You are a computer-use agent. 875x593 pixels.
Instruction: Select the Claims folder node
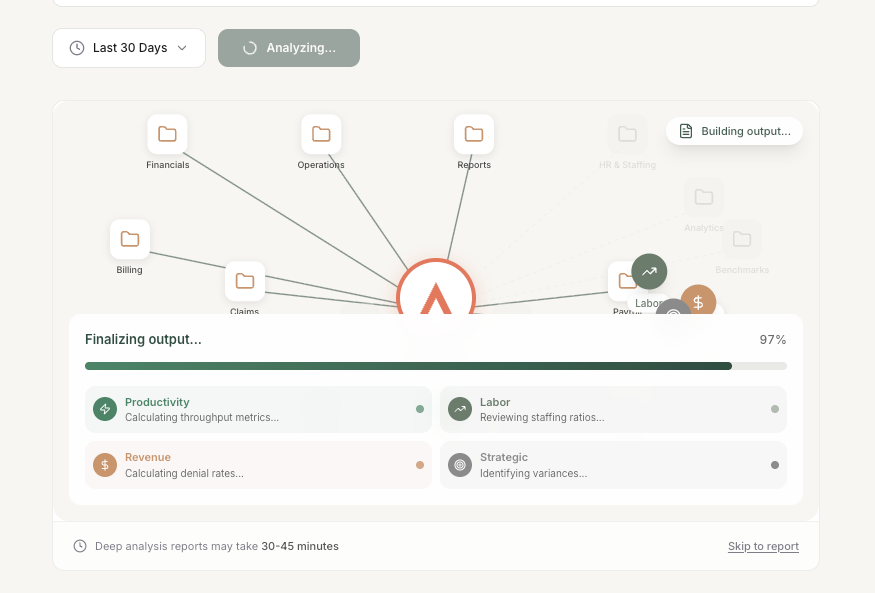(x=244, y=281)
